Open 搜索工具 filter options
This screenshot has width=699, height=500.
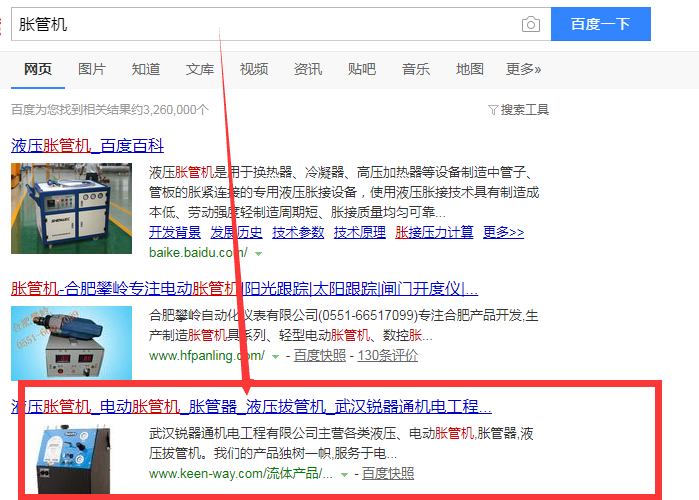click(x=524, y=110)
